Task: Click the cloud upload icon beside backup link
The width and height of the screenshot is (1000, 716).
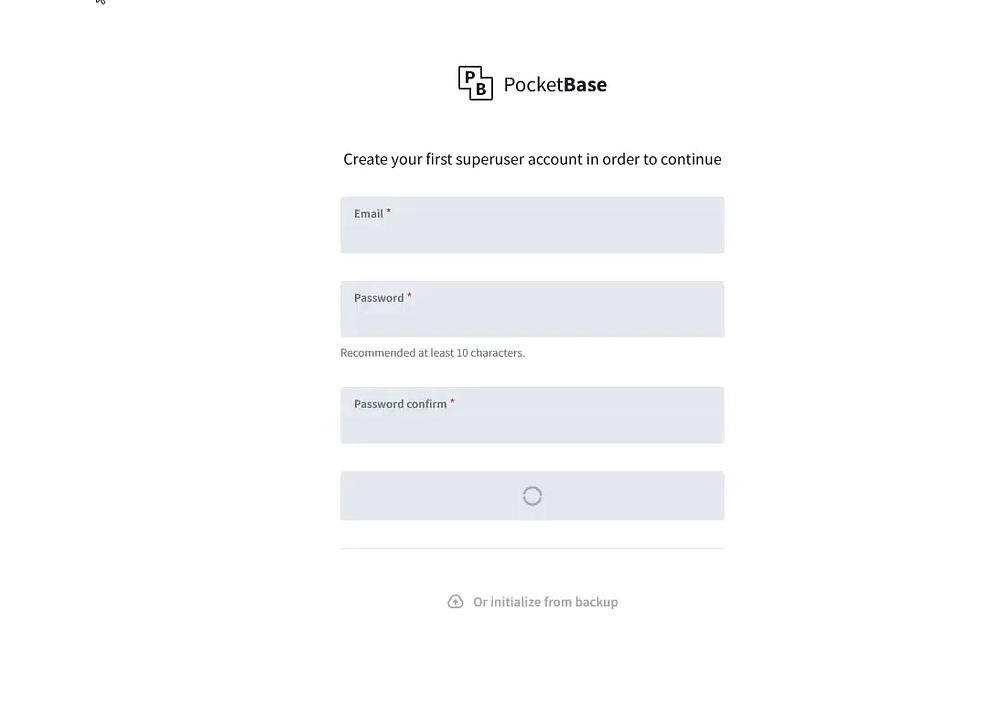Action: pos(456,601)
